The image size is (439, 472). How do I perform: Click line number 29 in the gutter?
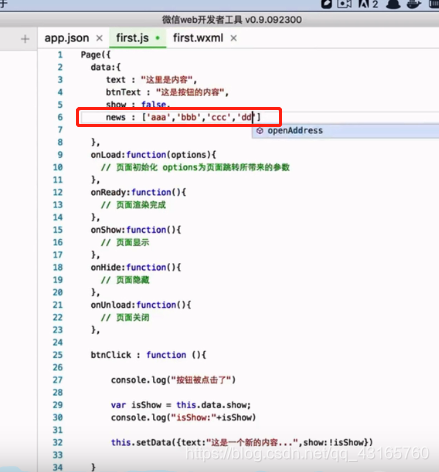tap(58, 405)
